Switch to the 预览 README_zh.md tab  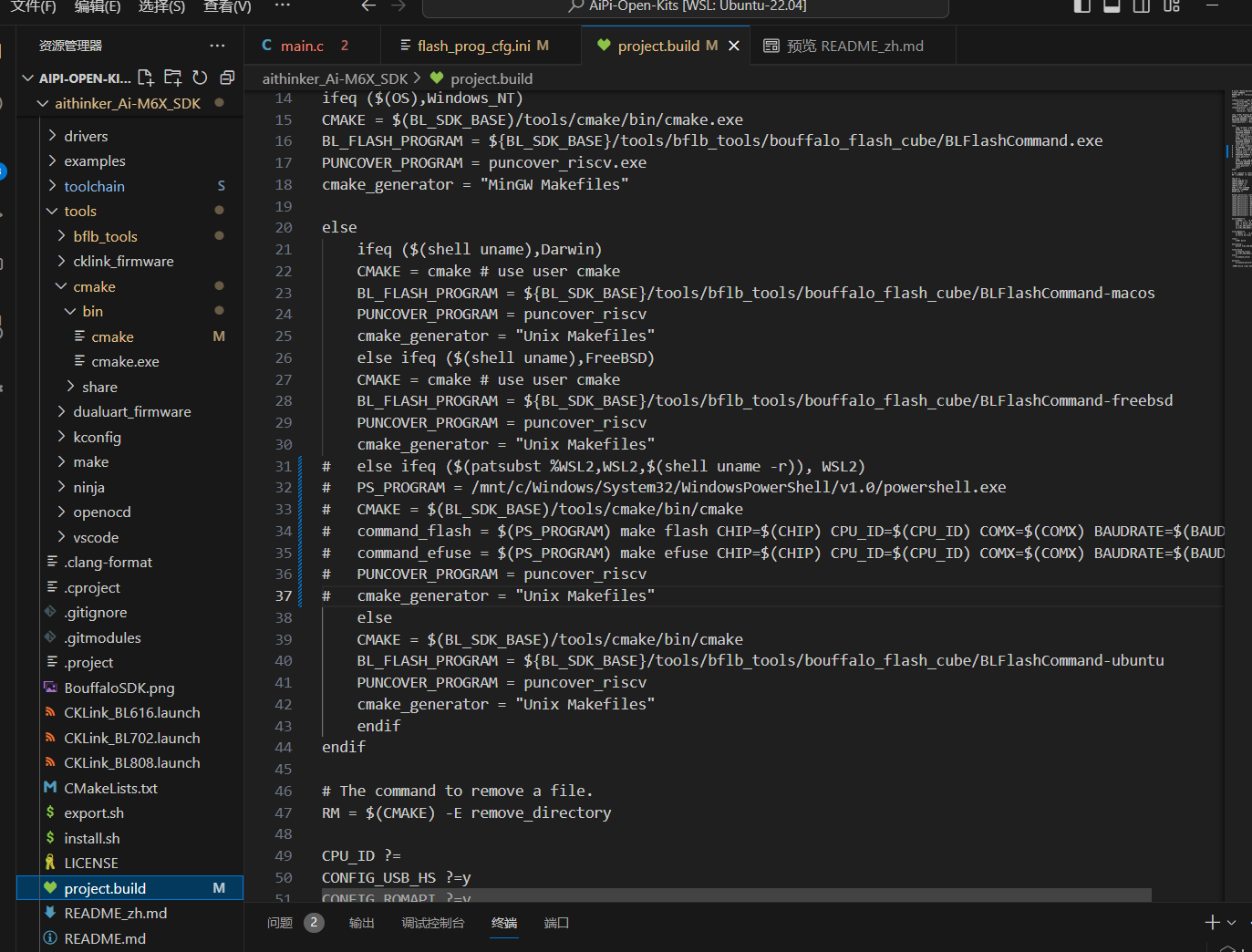click(852, 46)
